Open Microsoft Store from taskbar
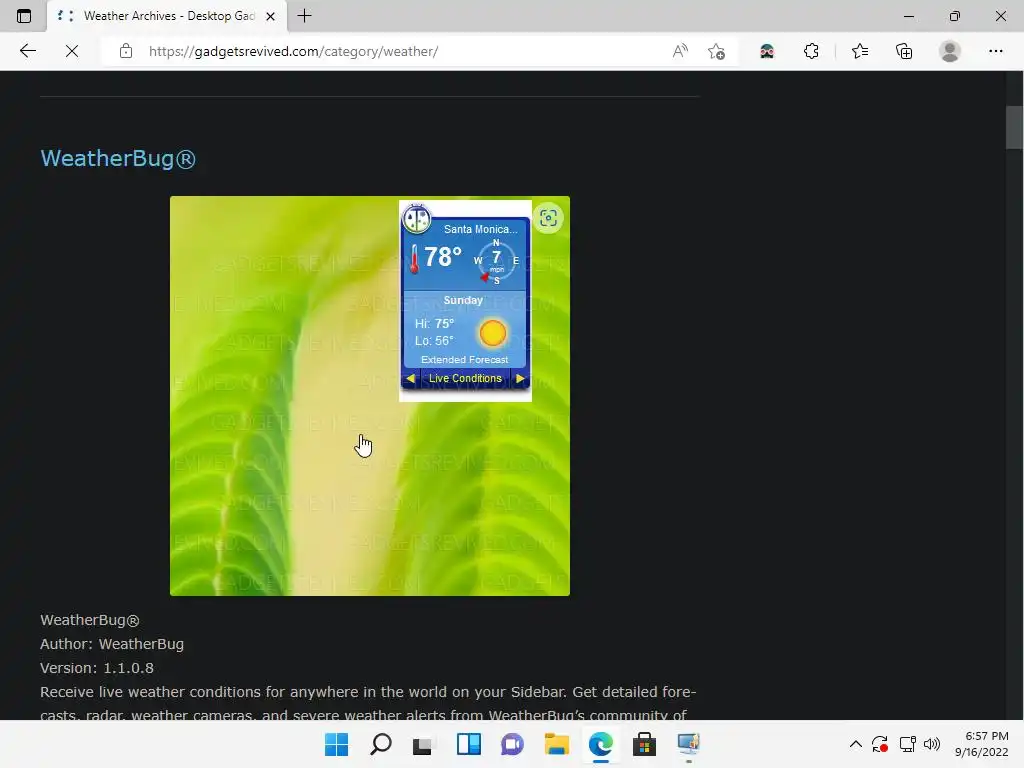This screenshot has height=768, width=1024. [x=645, y=744]
